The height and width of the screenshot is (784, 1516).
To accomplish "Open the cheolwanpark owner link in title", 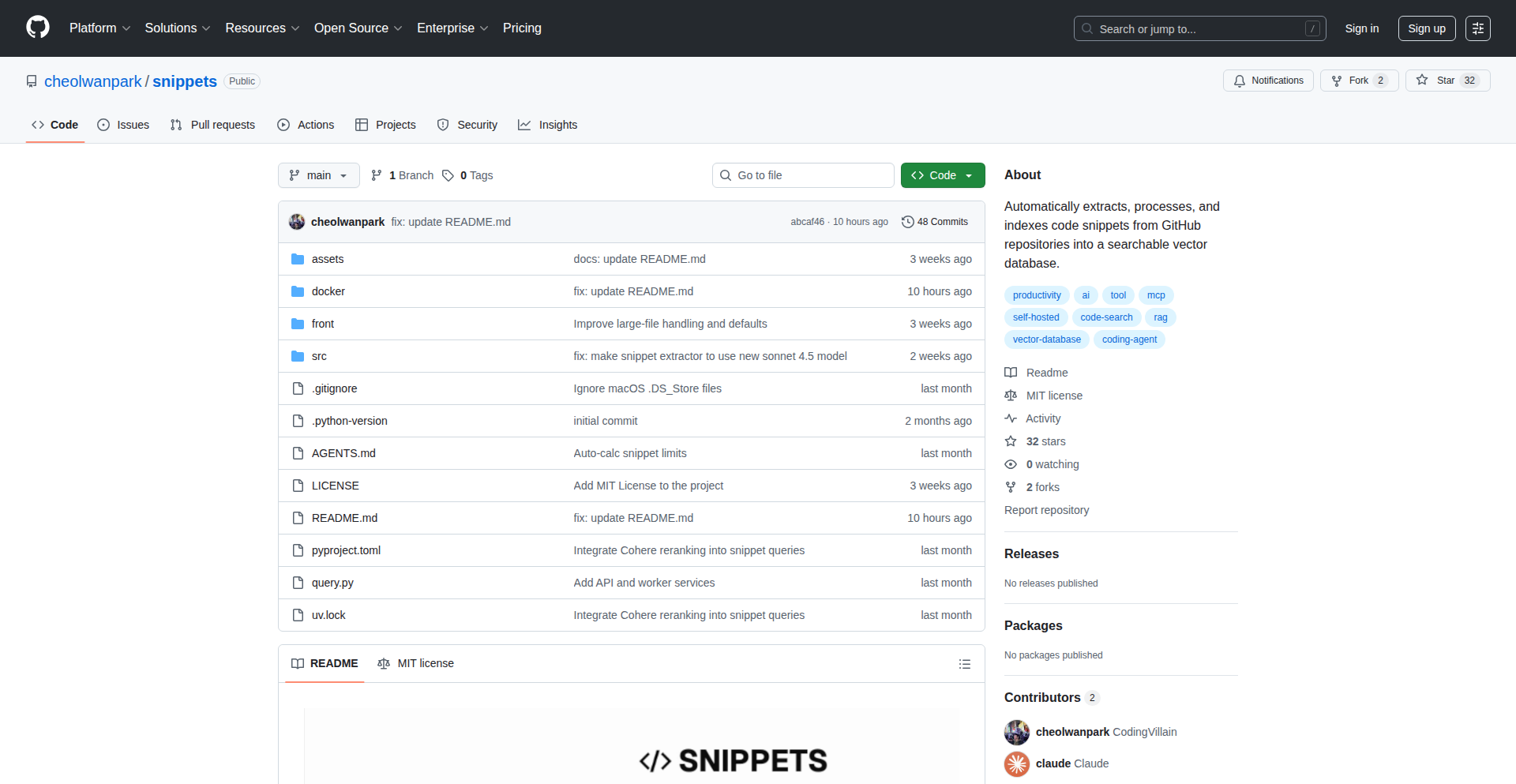I will 93,81.
